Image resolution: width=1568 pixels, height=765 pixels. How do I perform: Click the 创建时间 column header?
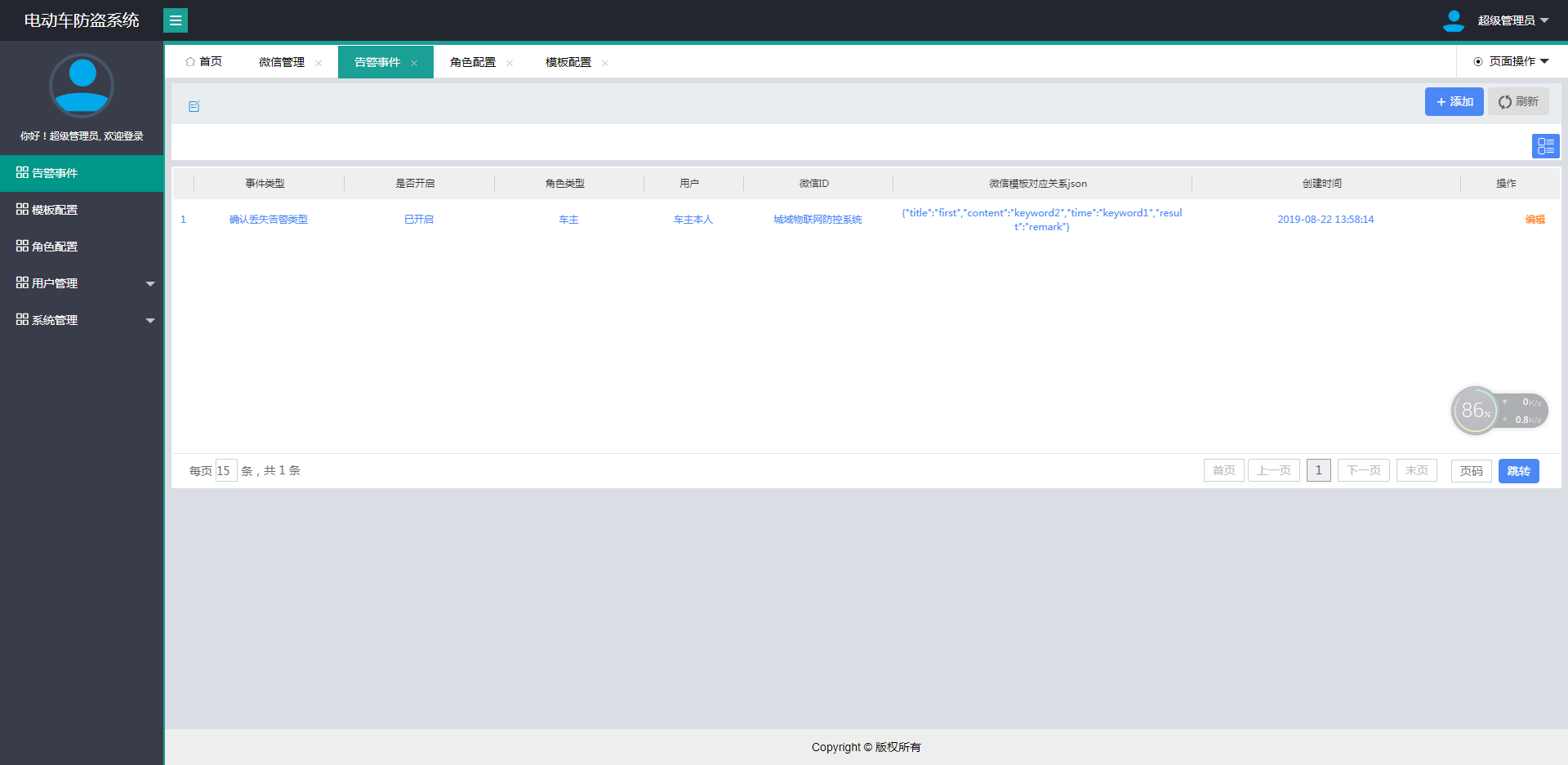[x=1322, y=184]
